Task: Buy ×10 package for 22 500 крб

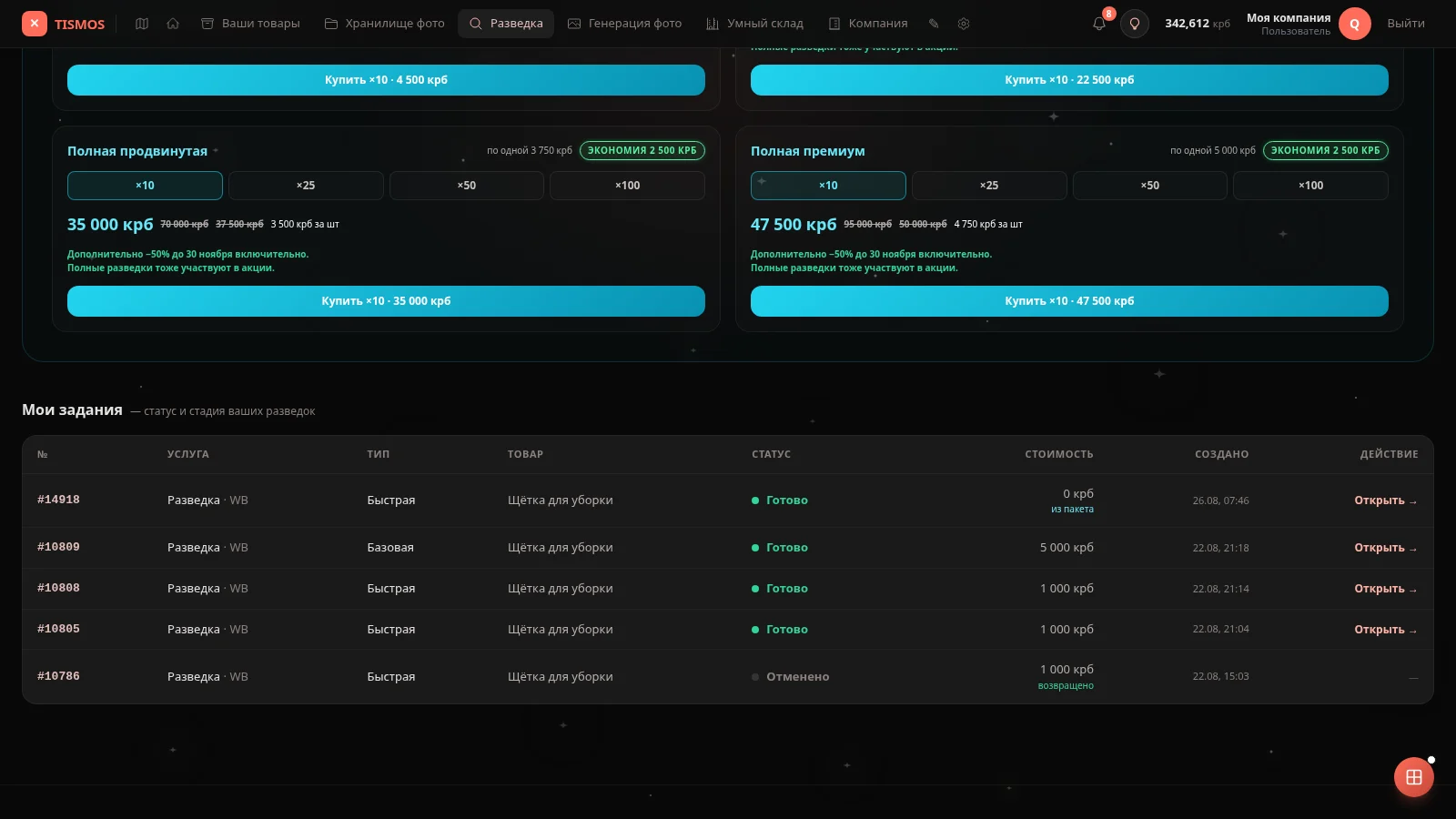Action: point(1069,80)
